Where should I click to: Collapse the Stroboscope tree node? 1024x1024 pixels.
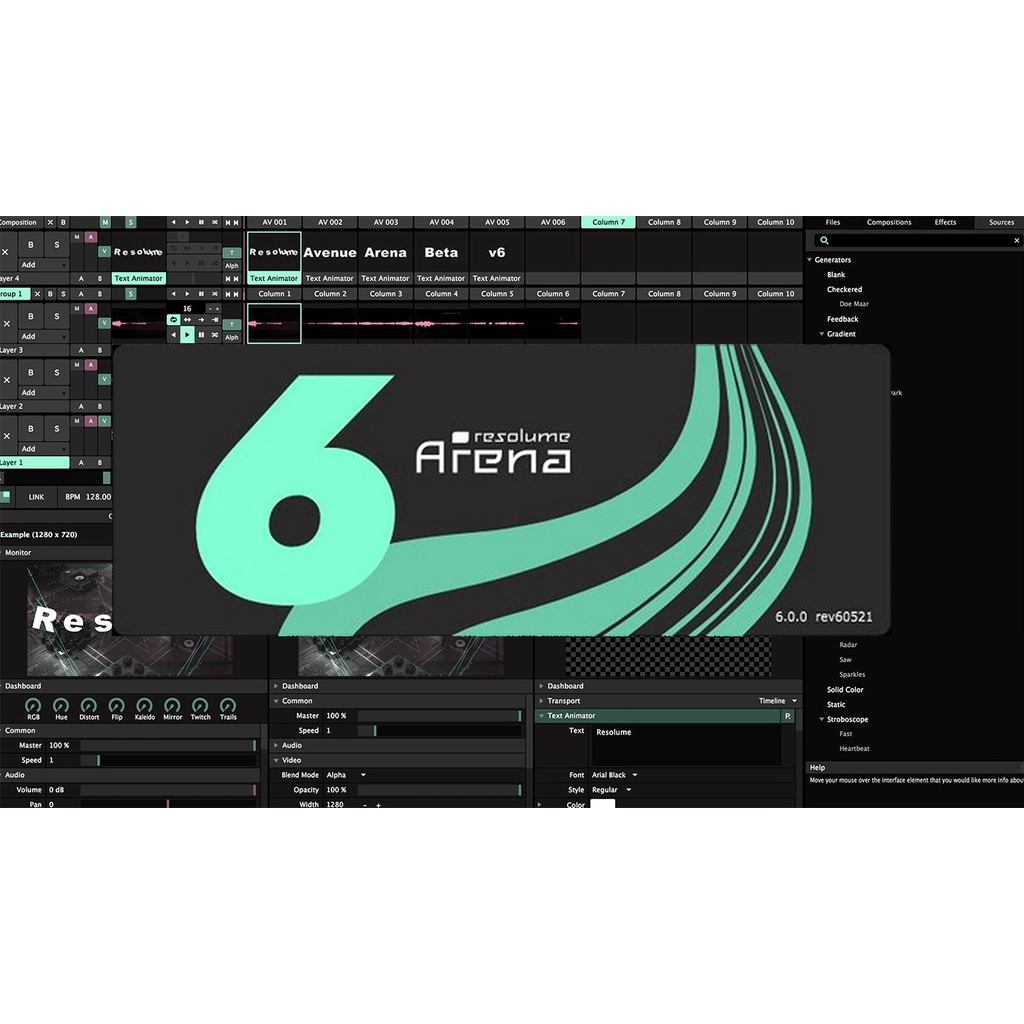(822, 719)
